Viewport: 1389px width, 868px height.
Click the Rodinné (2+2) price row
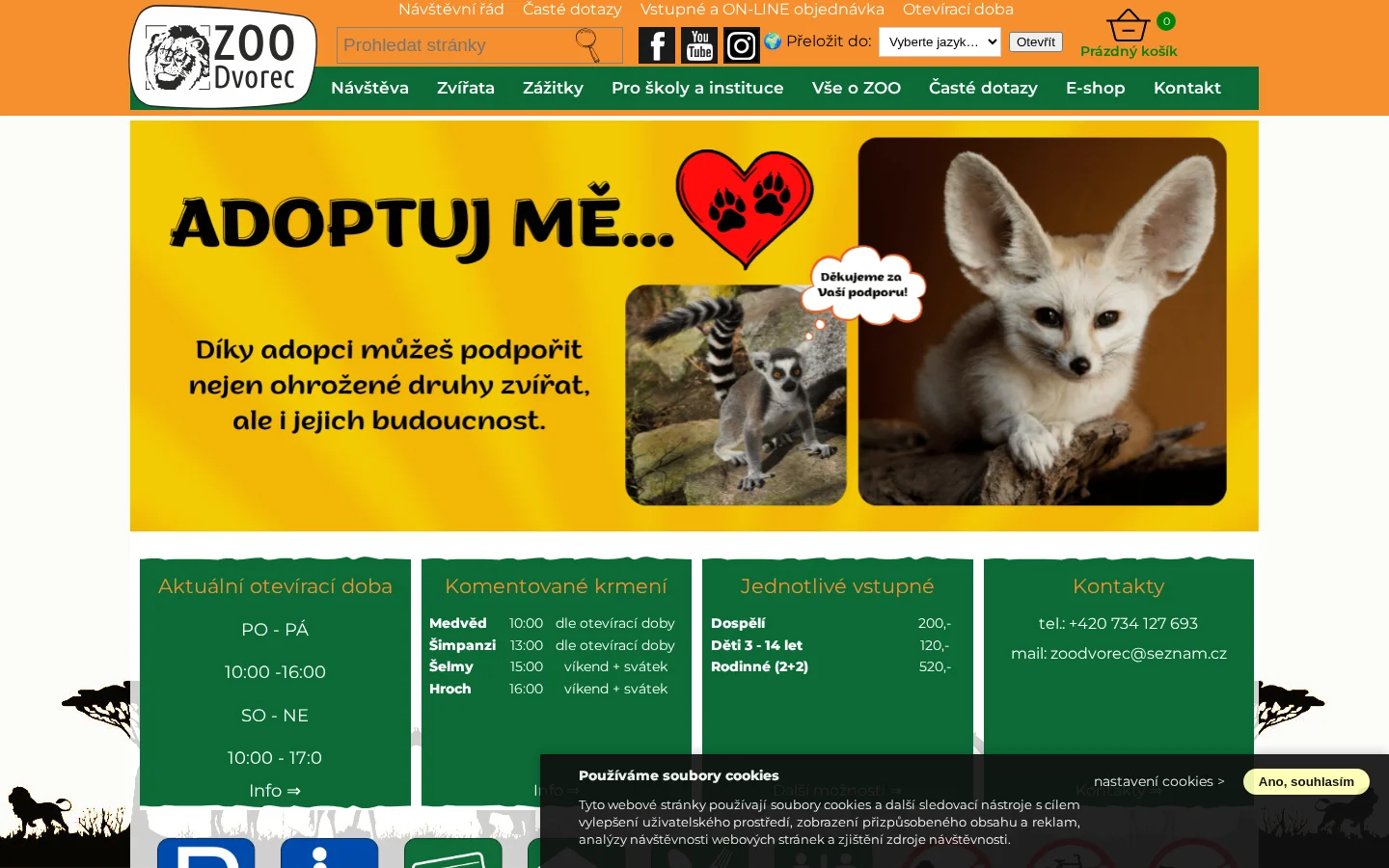point(831,666)
